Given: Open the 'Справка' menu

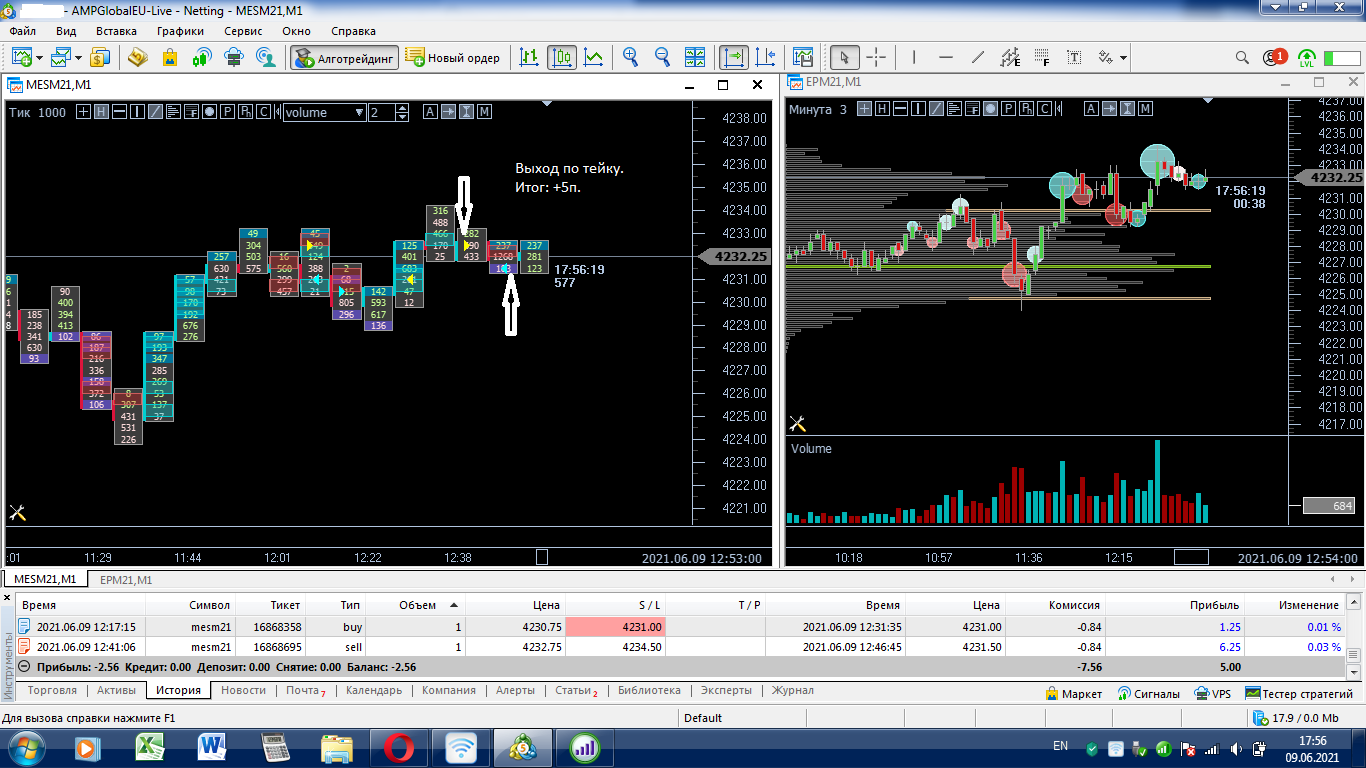Looking at the screenshot, I should click(x=353, y=31).
